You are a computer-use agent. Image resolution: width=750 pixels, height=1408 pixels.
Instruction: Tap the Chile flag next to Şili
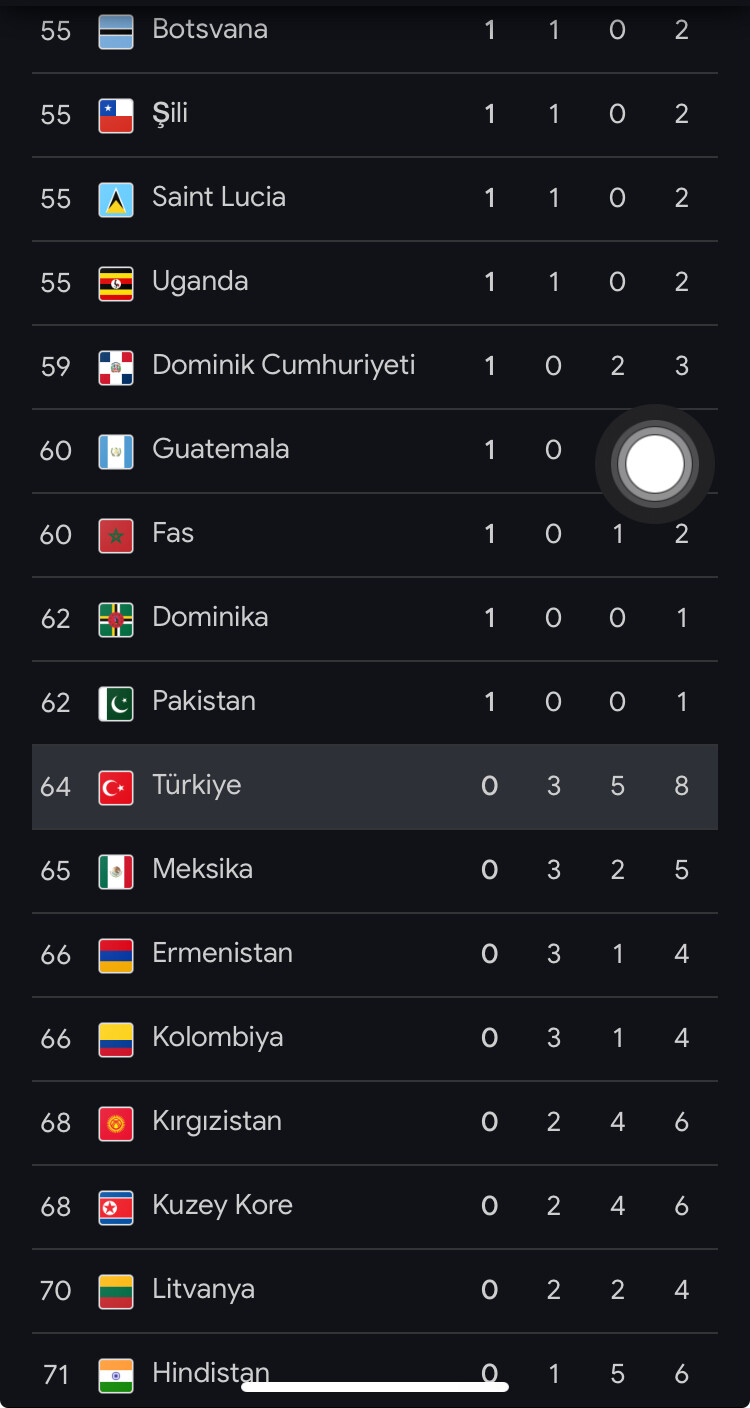click(x=116, y=115)
